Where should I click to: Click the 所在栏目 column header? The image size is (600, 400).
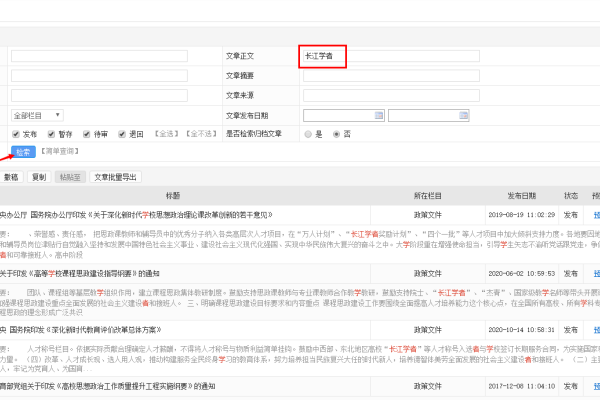tap(427, 196)
